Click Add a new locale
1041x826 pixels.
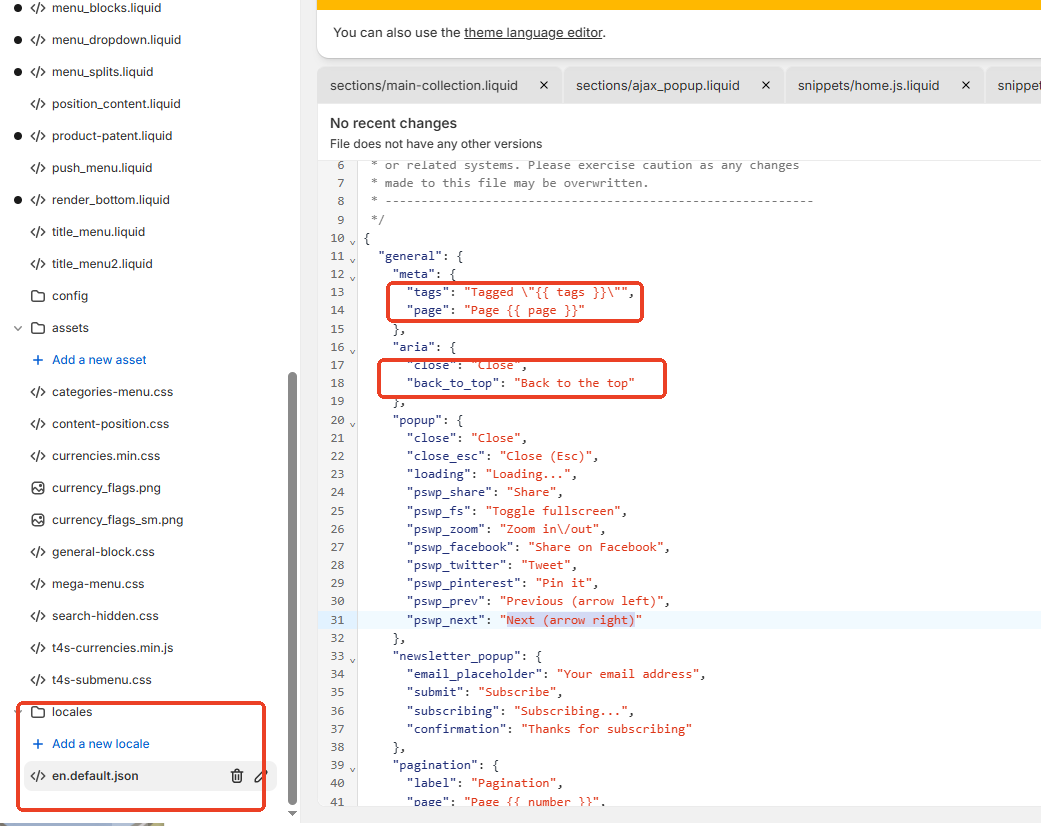point(100,744)
